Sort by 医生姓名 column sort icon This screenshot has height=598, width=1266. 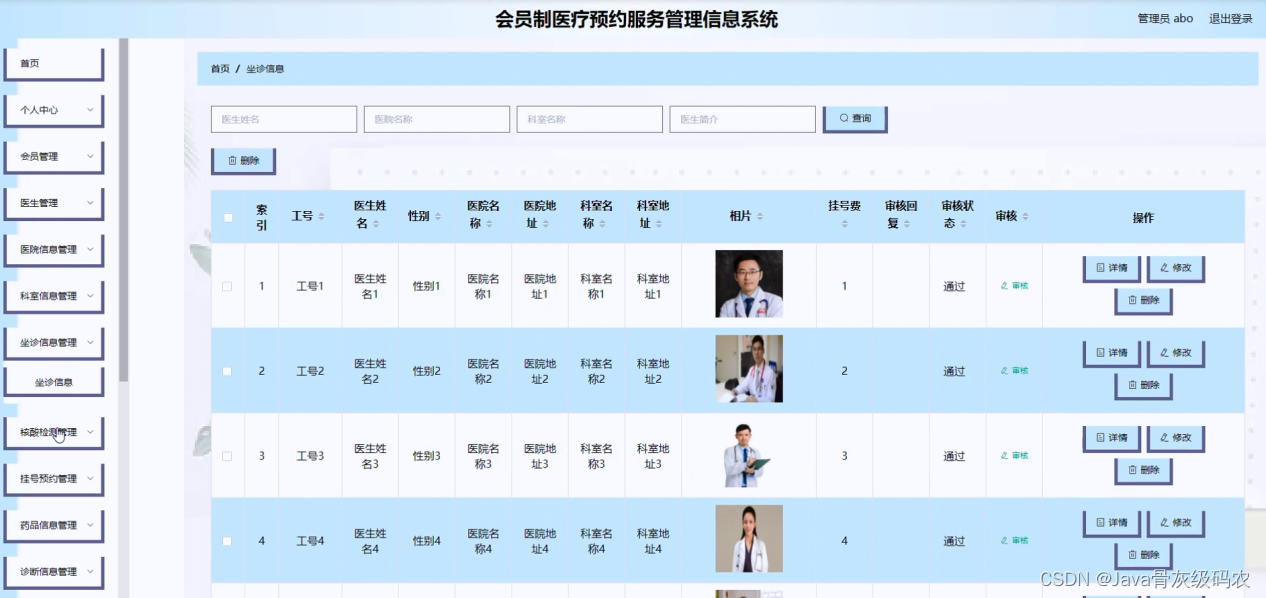click(x=376, y=224)
